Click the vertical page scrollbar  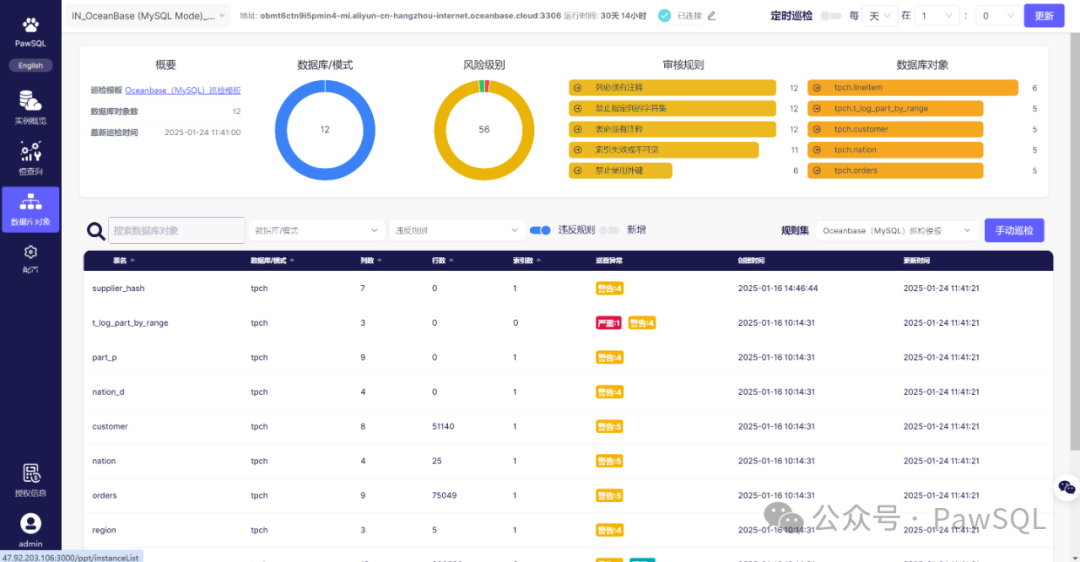[x=1074, y=241]
